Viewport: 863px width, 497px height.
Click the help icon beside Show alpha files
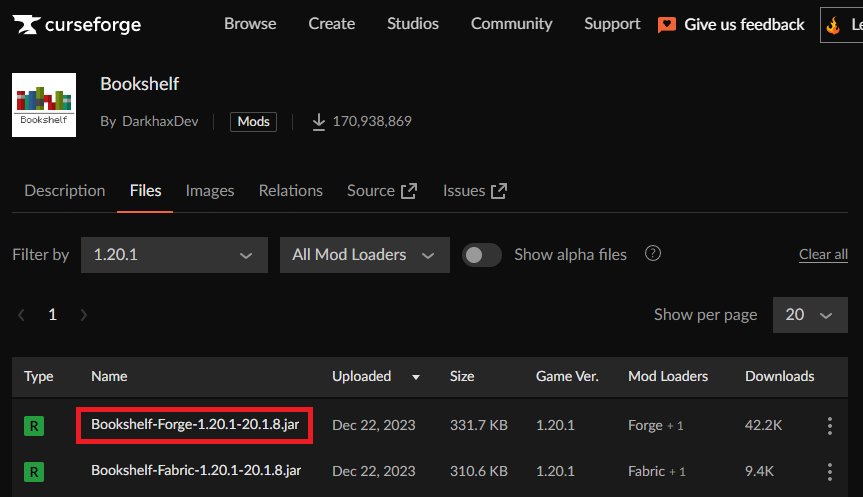(x=653, y=254)
